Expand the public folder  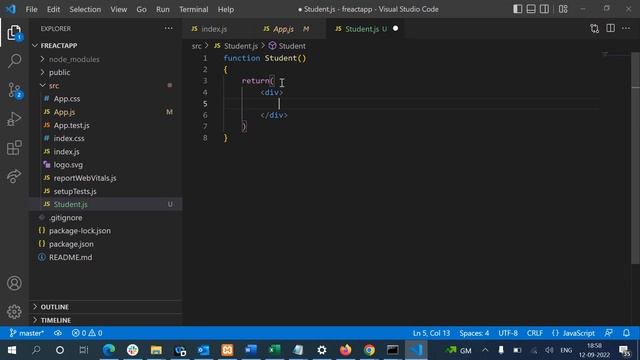point(105,72)
